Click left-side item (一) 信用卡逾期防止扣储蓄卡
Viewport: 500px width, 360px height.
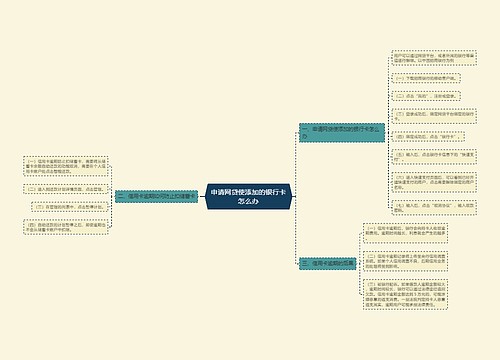point(66,166)
